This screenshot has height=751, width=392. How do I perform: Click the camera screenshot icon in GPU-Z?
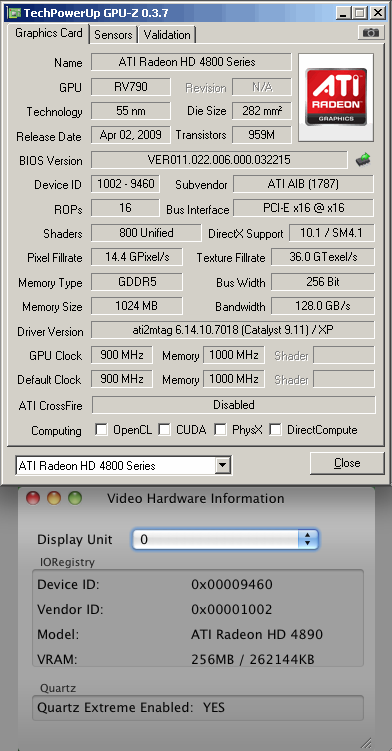tap(370, 33)
